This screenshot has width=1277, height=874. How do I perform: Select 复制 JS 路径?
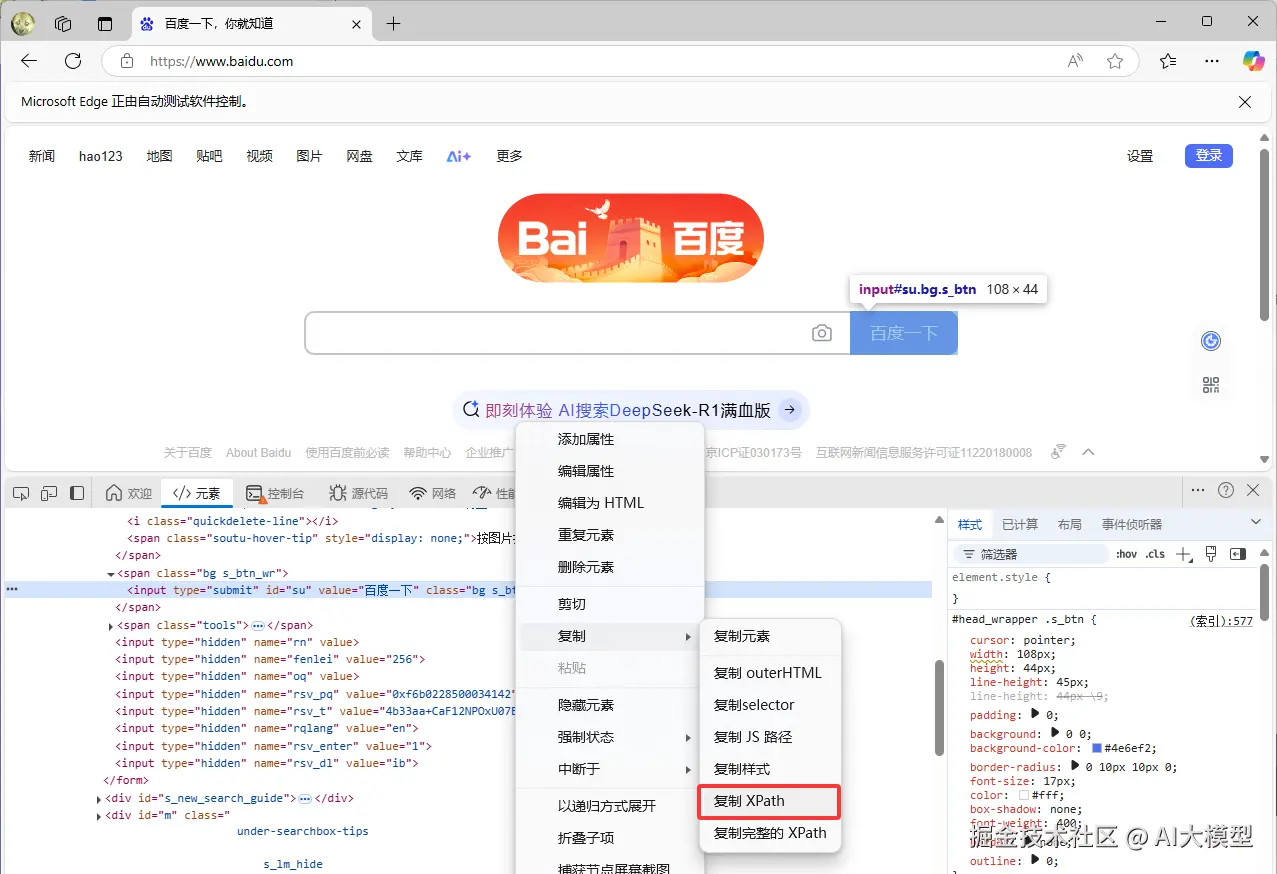click(770, 737)
